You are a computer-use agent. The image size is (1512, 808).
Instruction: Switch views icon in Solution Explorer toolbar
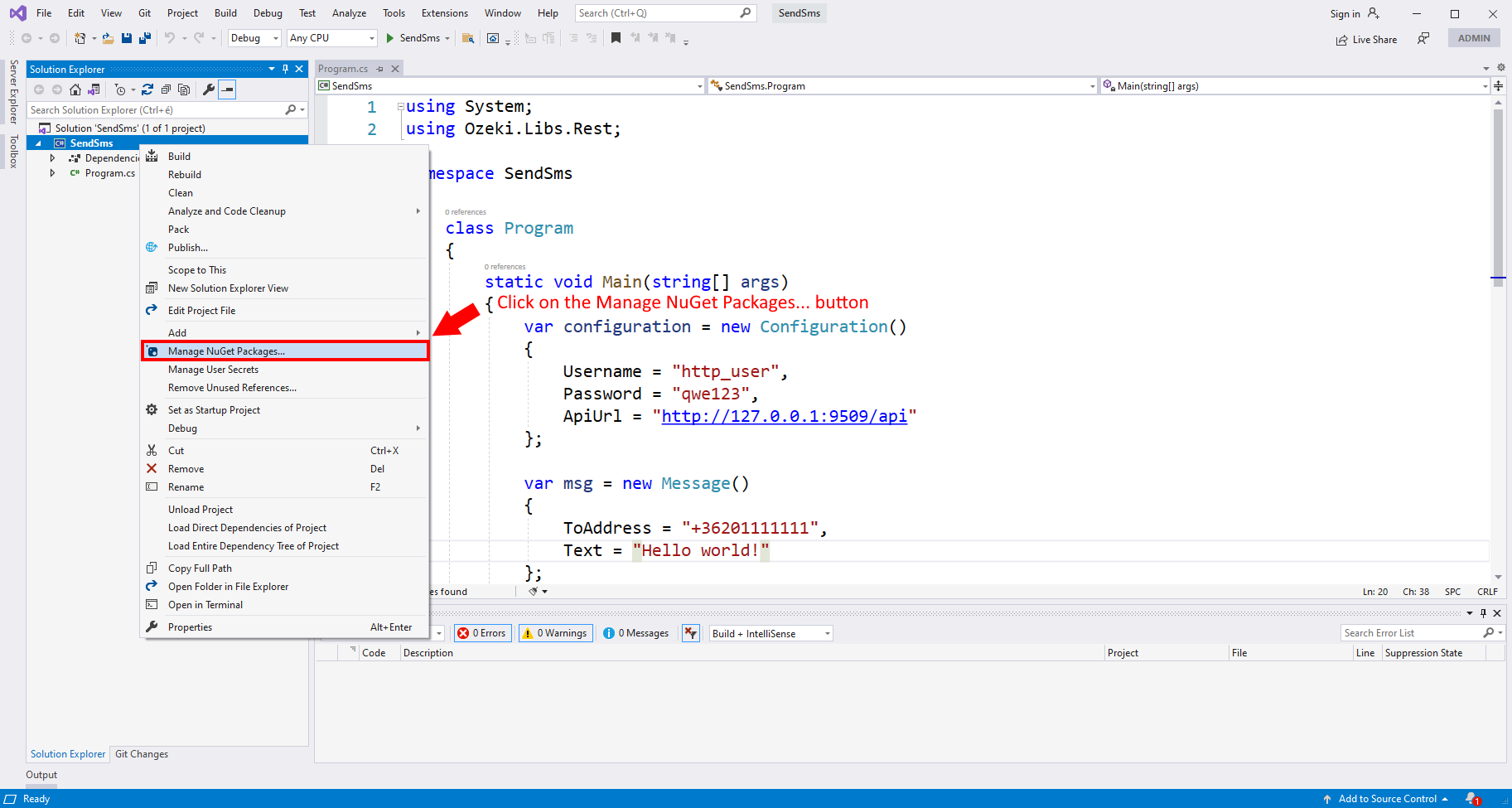(x=94, y=90)
